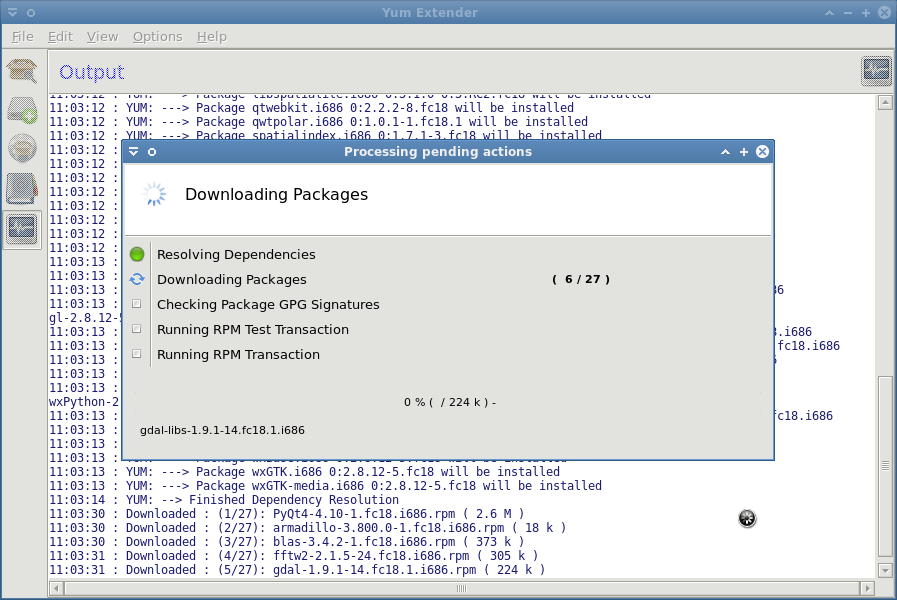Viewport: 897px width, 600px height.
Task: Click the Yum Extender sticky circle icon
Action: point(31,13)
